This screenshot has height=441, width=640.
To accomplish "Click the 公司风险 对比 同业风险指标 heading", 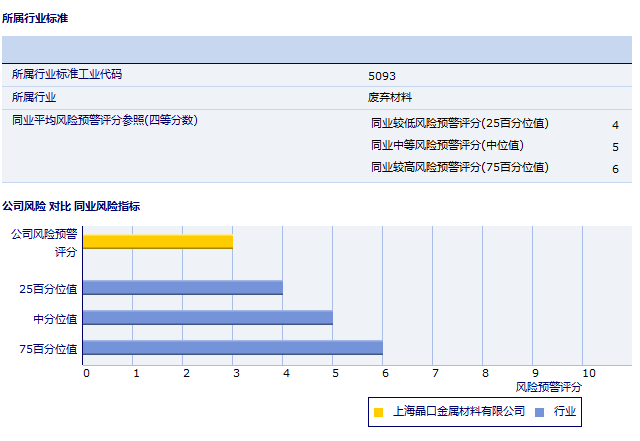I will (71, 206).
